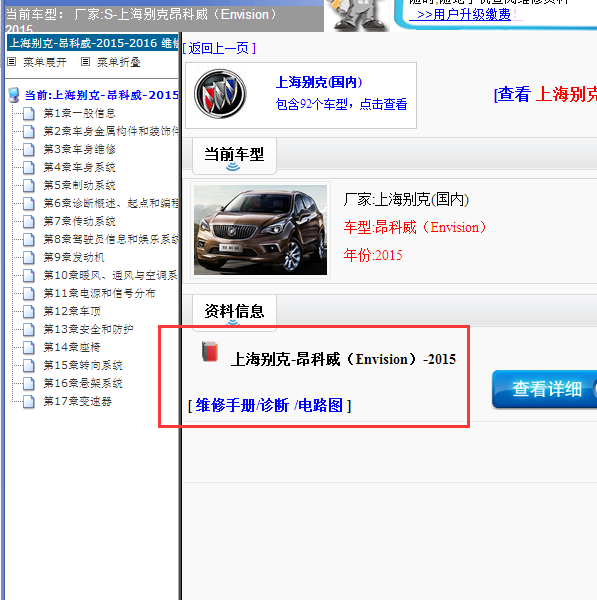
Task: Click 包含92个车型，点击查看 link
Action: (341, 104)
